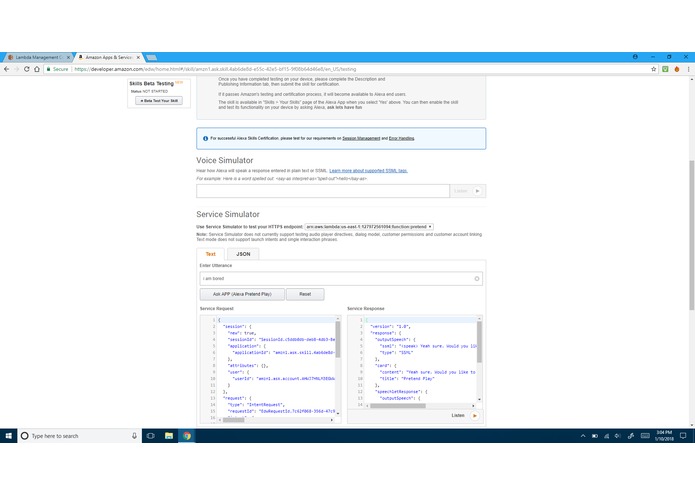Select the JSON tab in Service Simulator
Screen dimensions: 695x494
pos(243,254)
